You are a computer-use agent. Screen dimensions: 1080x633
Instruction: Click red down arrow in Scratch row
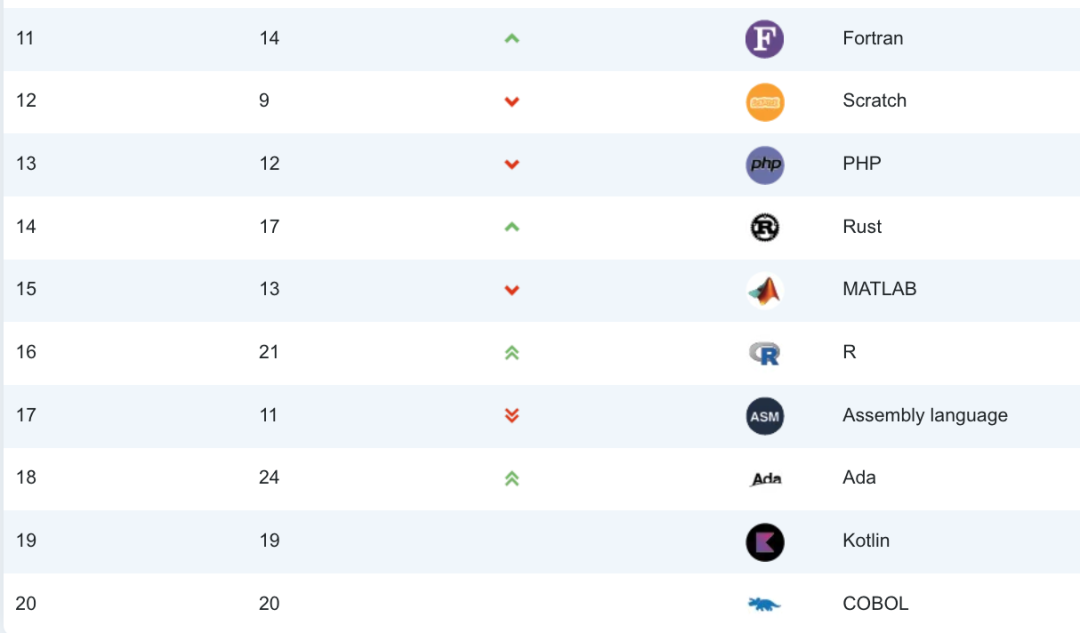[x=512, y=102]
